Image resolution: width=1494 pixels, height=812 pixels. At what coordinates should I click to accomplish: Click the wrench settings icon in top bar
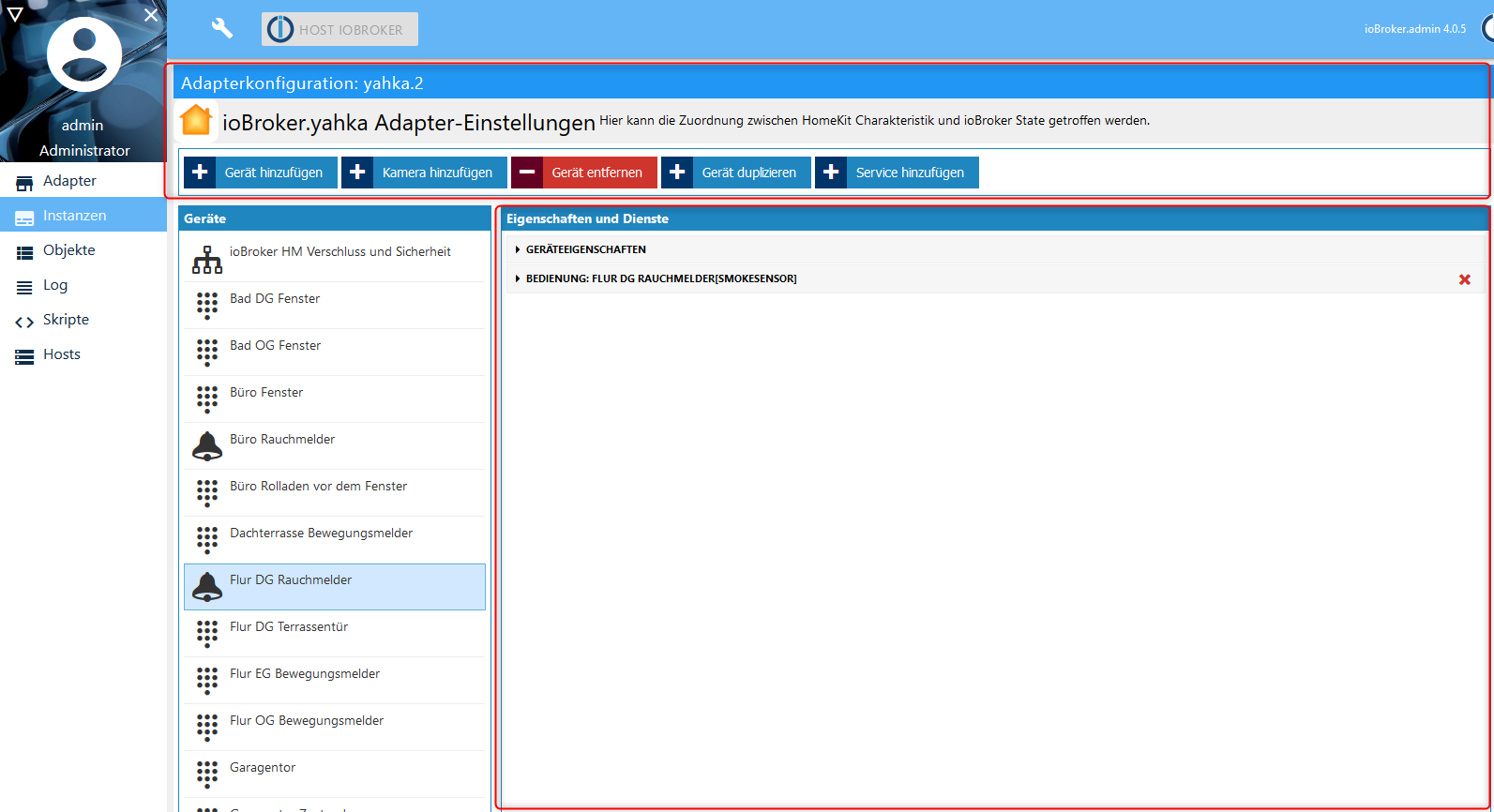[x=222, y=28]
